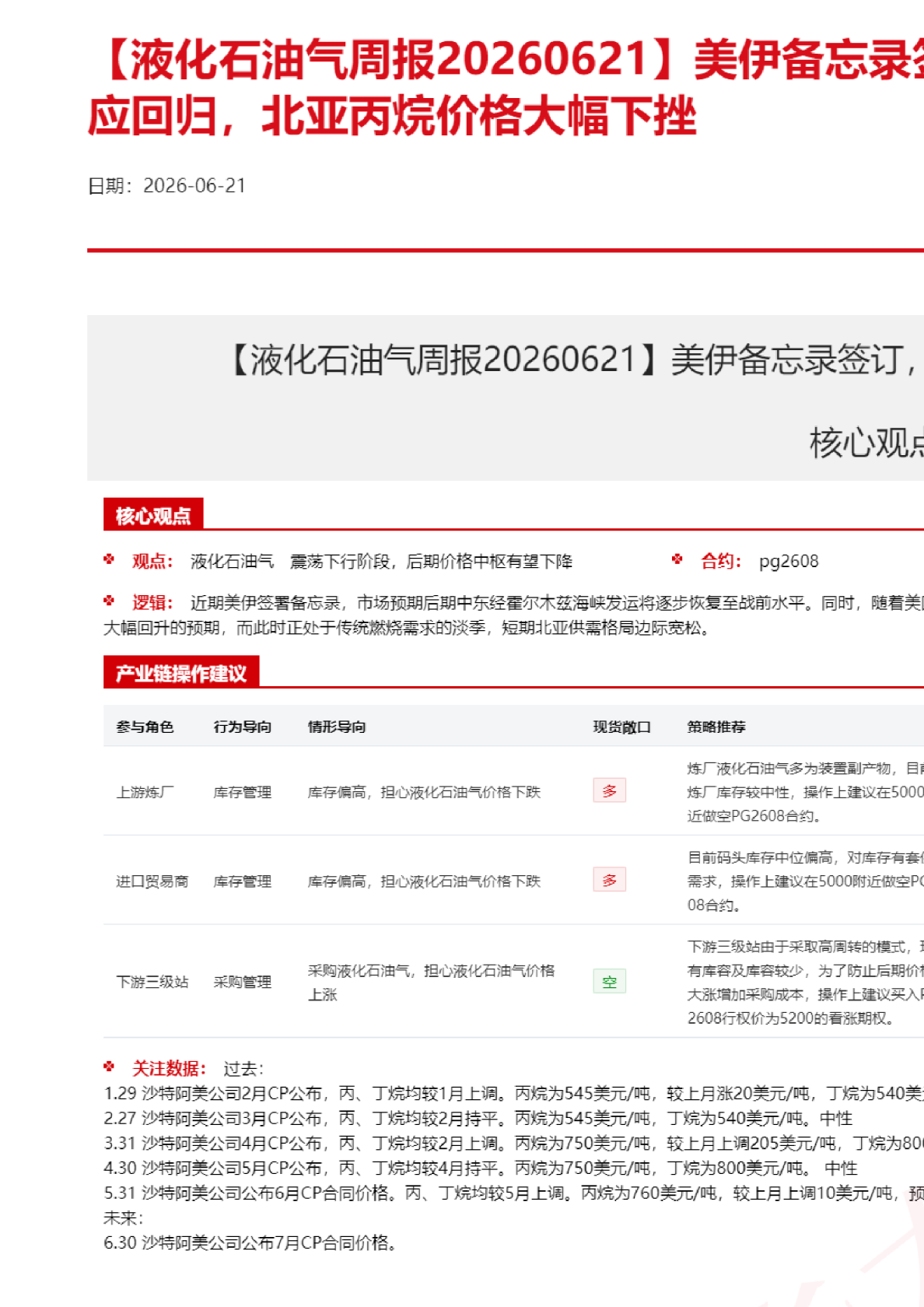Screen dimensions: 924x1307
Task: Click the red bullet icon before 逻辑
Action: (109, 601)
